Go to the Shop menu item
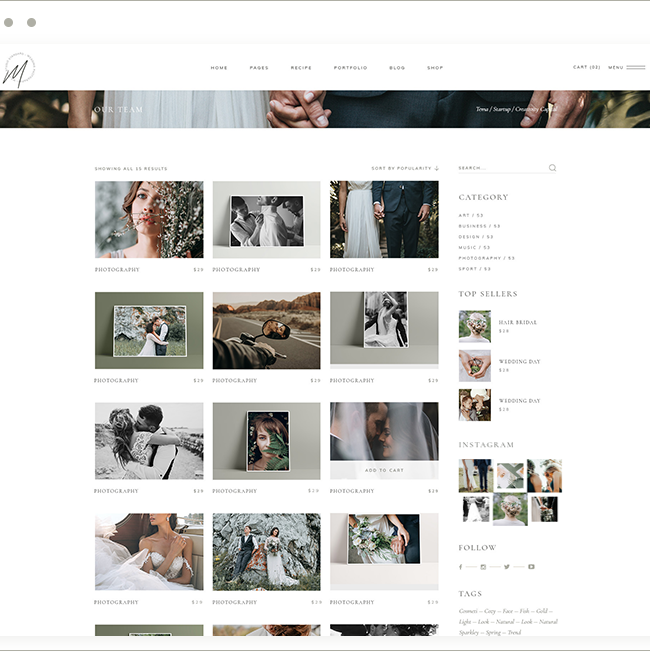Screen dimensions: 650x652 click(435, 68)
